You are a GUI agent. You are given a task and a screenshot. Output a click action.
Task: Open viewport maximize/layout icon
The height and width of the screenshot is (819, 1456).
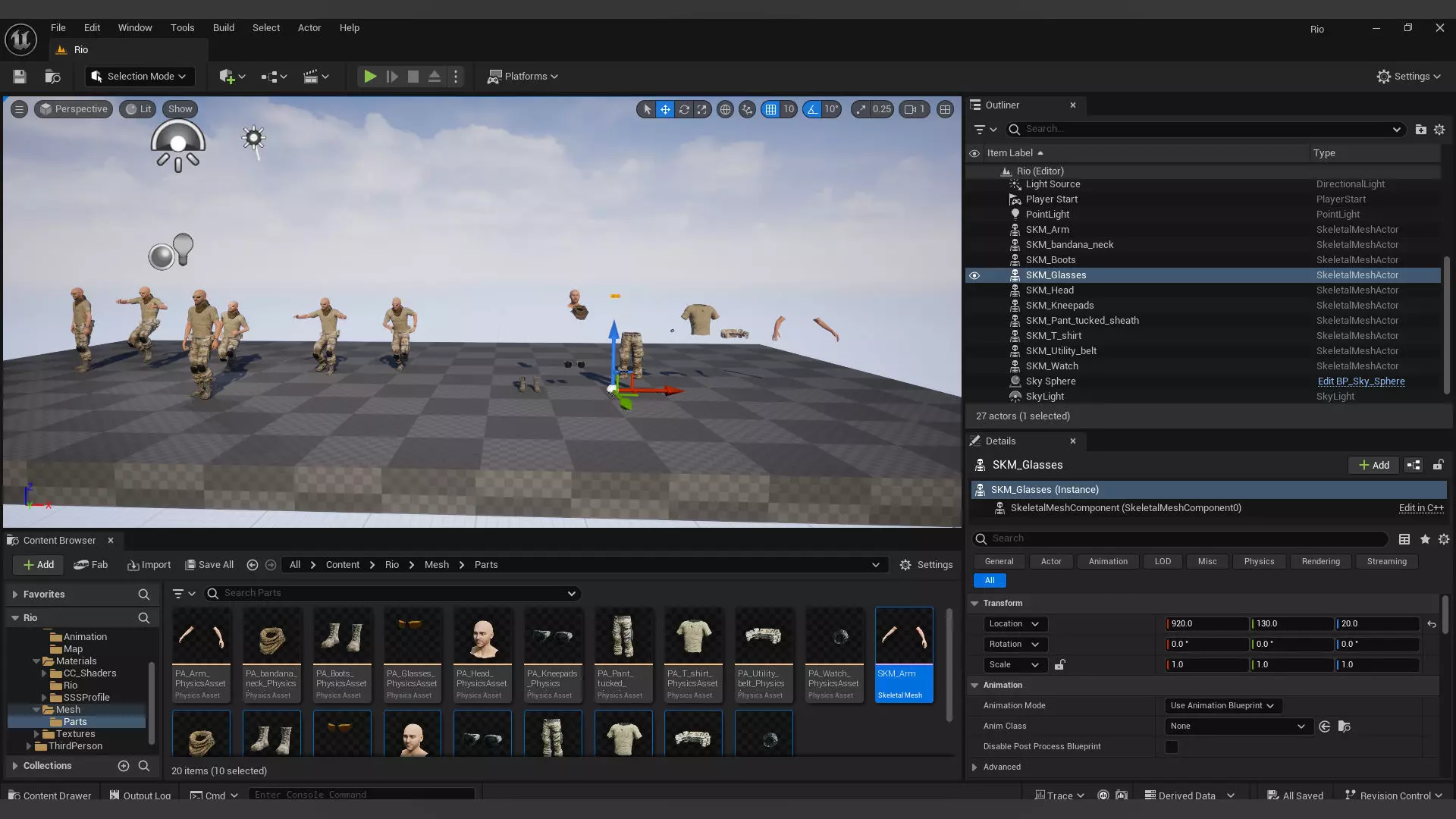pos(945,109)
